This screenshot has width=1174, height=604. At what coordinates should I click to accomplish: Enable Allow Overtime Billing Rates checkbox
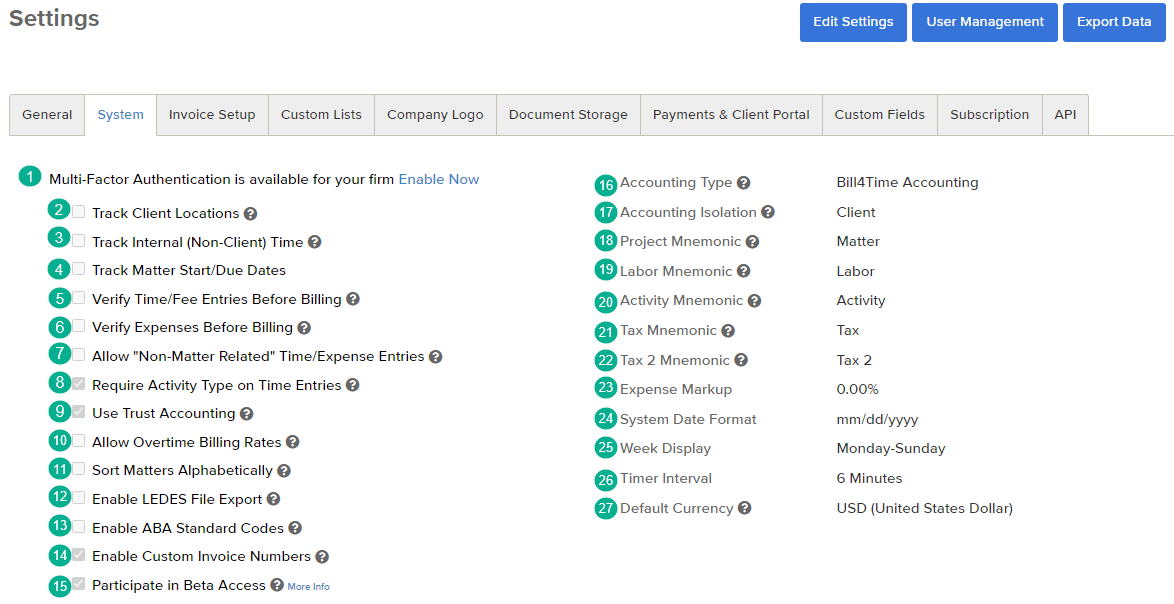tap(79, 440)
